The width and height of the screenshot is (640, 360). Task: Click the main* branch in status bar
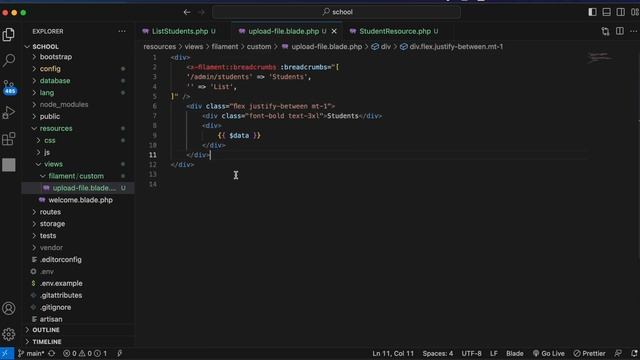click(31, 353)
